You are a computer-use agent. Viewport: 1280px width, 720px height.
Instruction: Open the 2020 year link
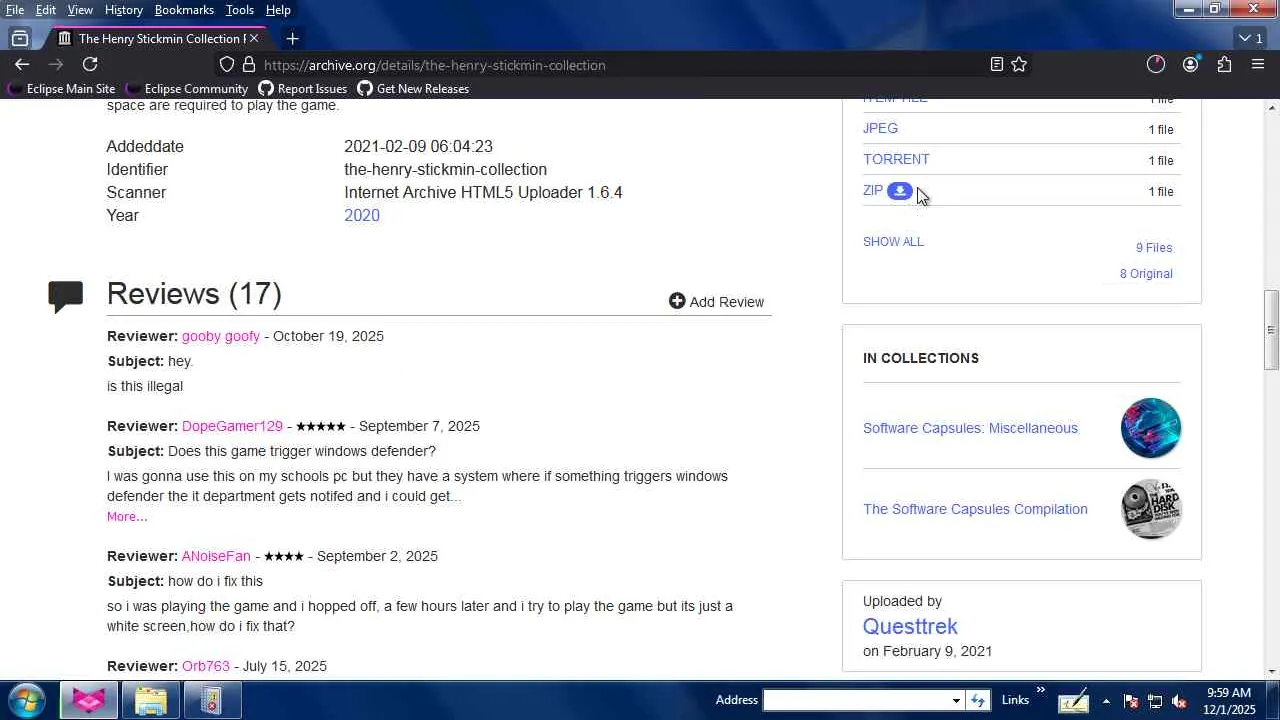click(362, 215)
